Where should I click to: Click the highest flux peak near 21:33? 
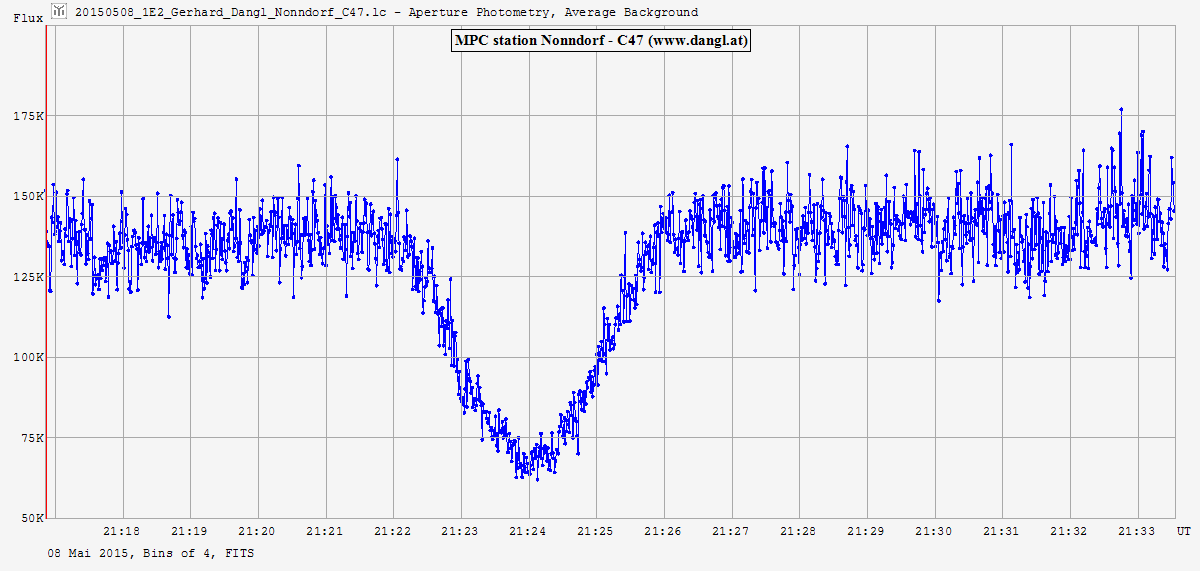(x=1121, y=109)
